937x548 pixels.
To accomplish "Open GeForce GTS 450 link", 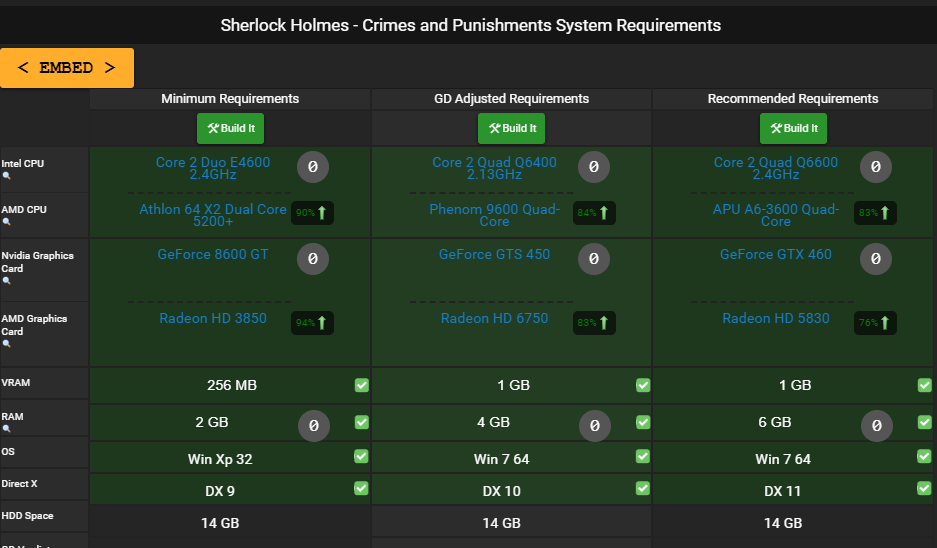I will 494,254.
